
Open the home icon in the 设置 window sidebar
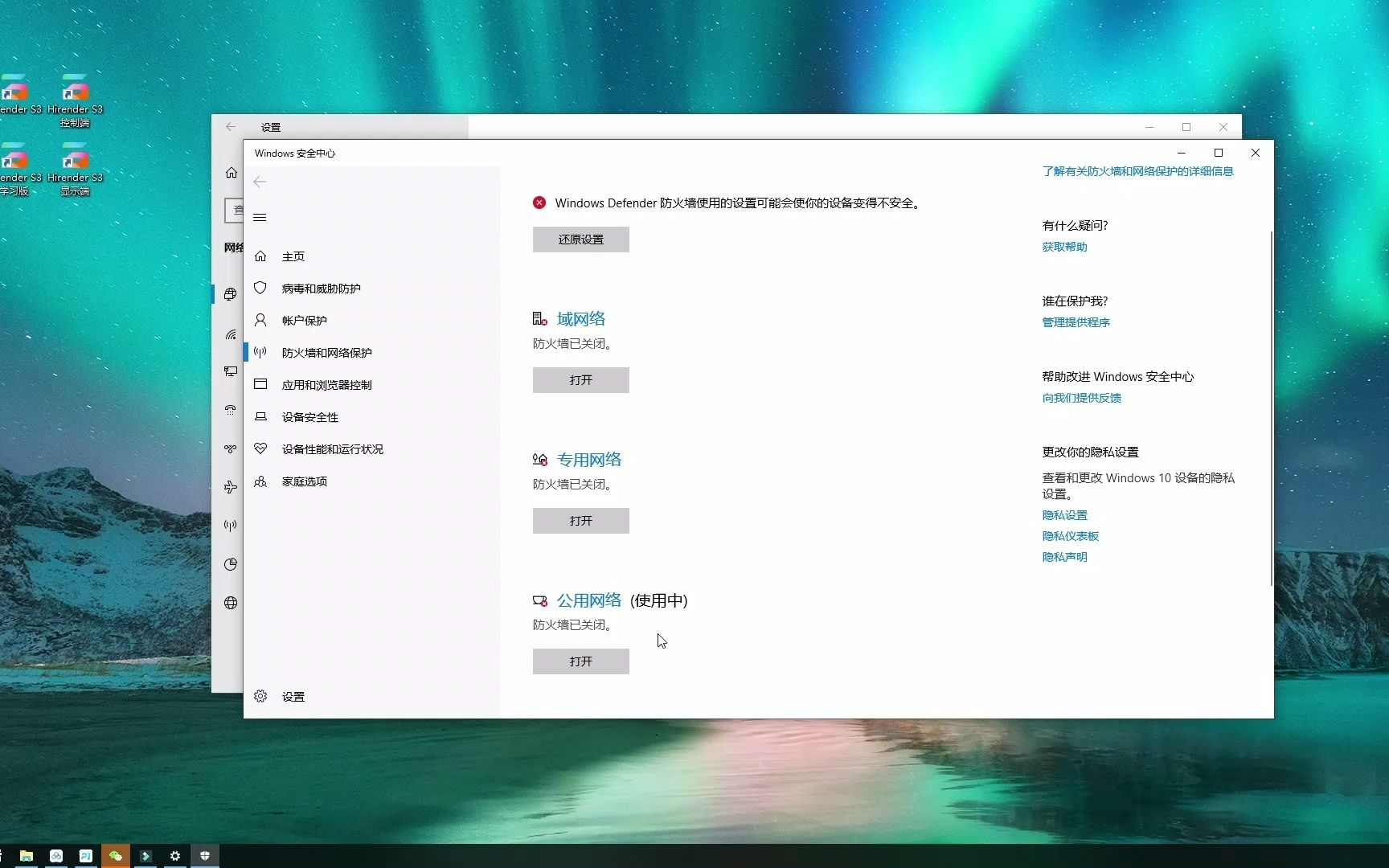(x=231, y=173)
